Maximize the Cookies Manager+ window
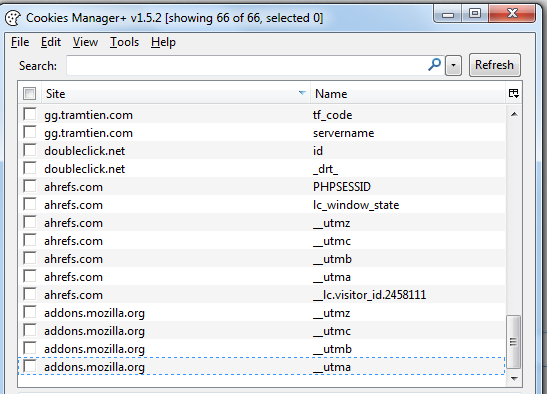547x394 pixels. click(x=475, y=14)
